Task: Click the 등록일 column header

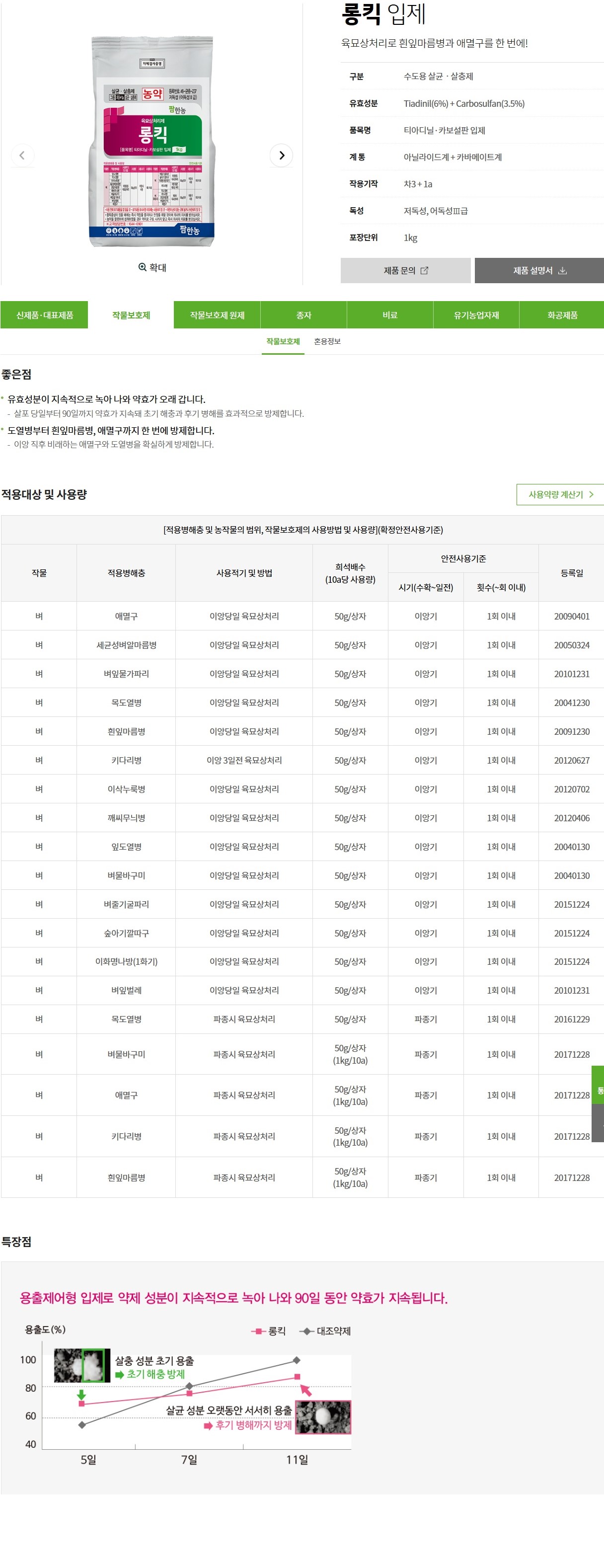Action: point(572,573)
